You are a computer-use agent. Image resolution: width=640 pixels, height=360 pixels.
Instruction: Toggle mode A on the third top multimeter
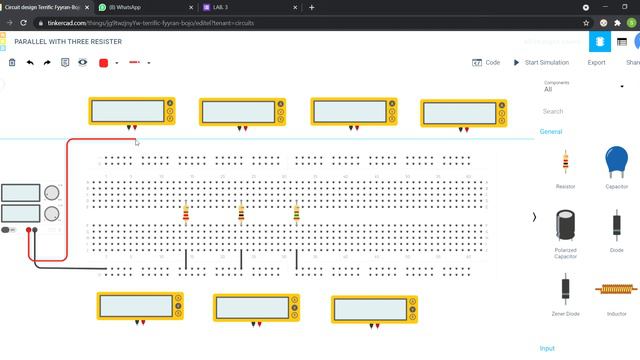click(392, 103)
